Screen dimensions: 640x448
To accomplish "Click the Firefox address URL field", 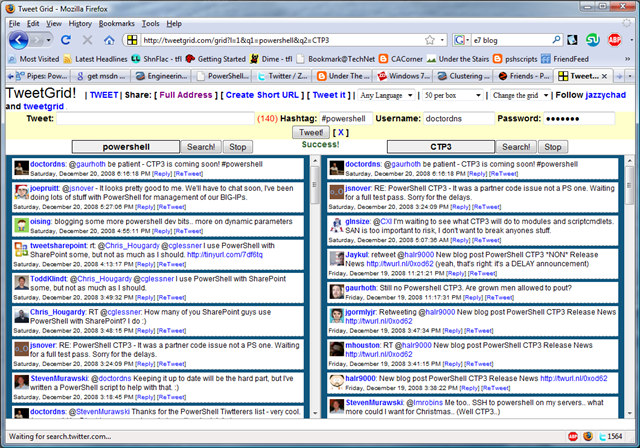I will [x=282, y=40].
